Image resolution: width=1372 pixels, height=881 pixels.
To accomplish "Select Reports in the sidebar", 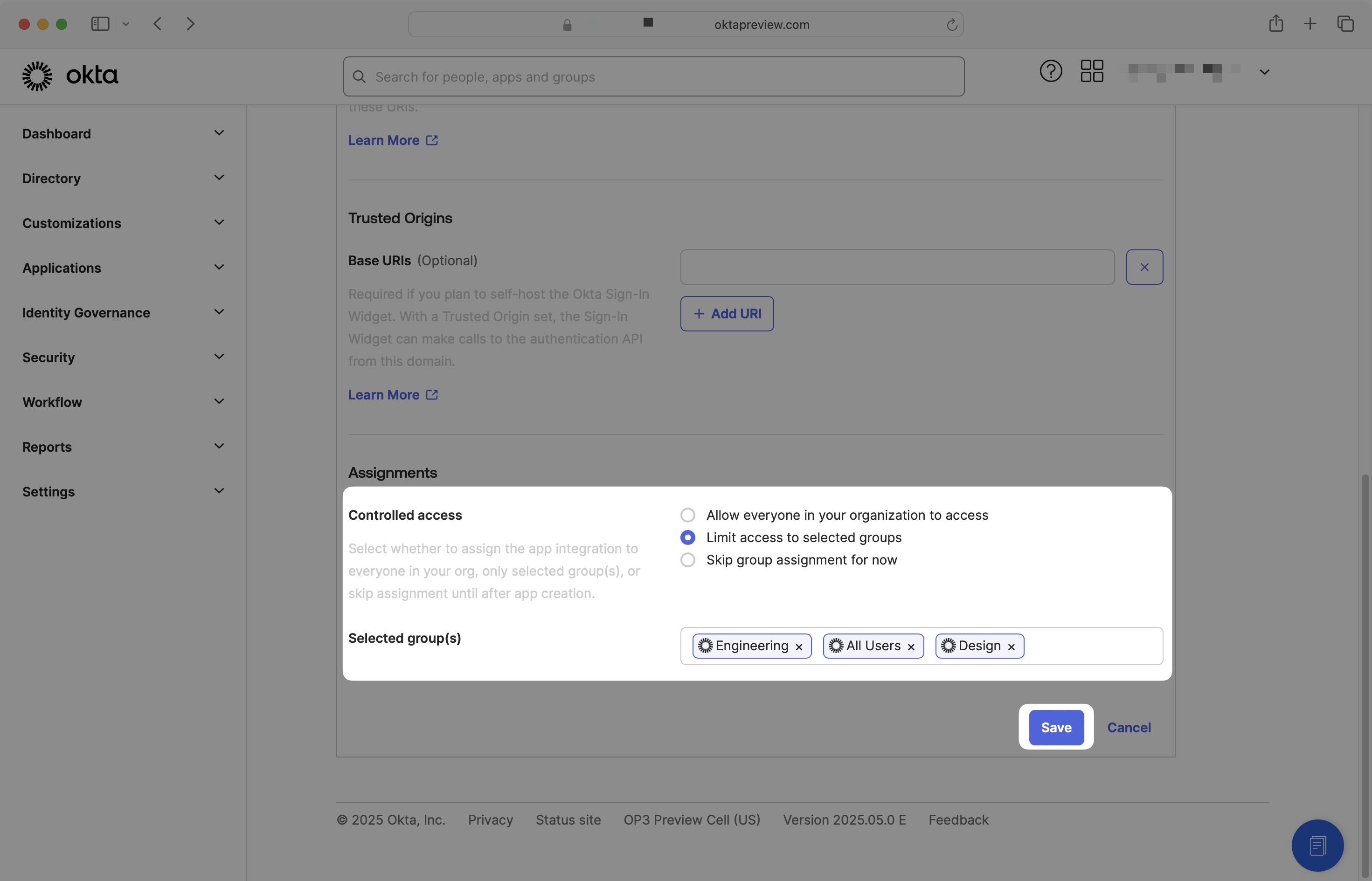I will click(x=47, y=447).
